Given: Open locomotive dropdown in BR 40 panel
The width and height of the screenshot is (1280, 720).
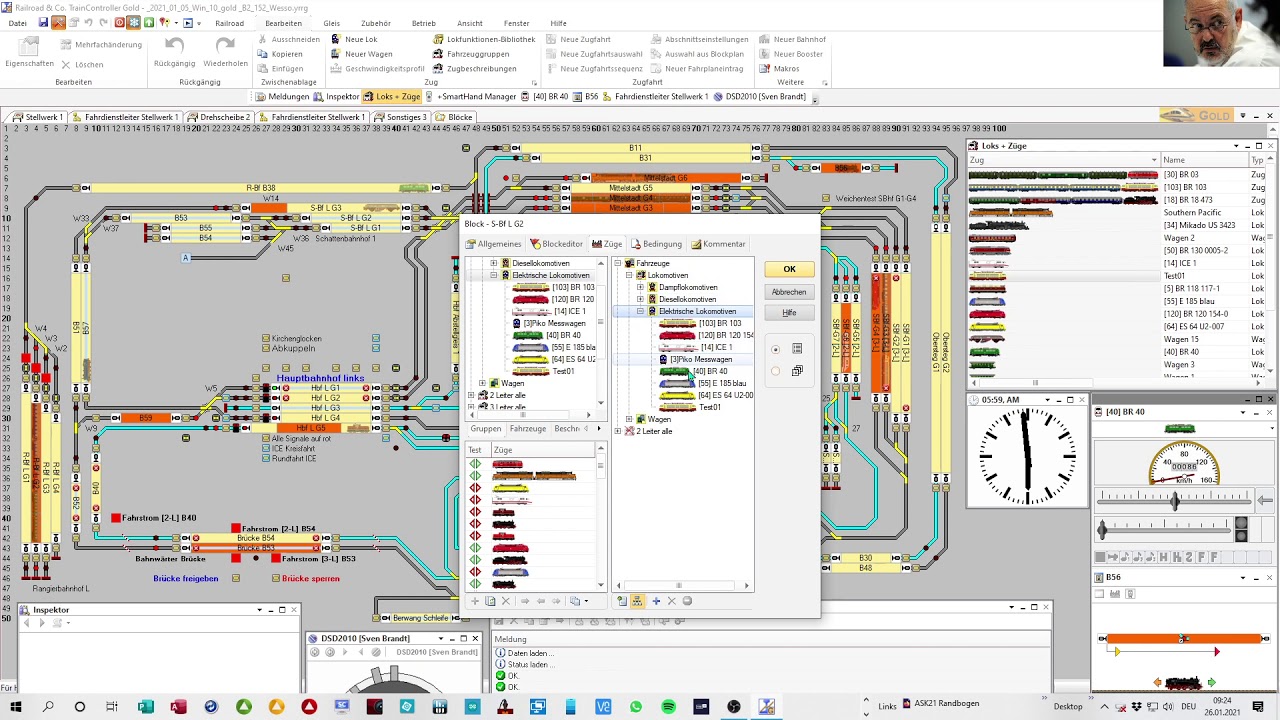Looking at the screenshot, I should (x=1272, y=429).
